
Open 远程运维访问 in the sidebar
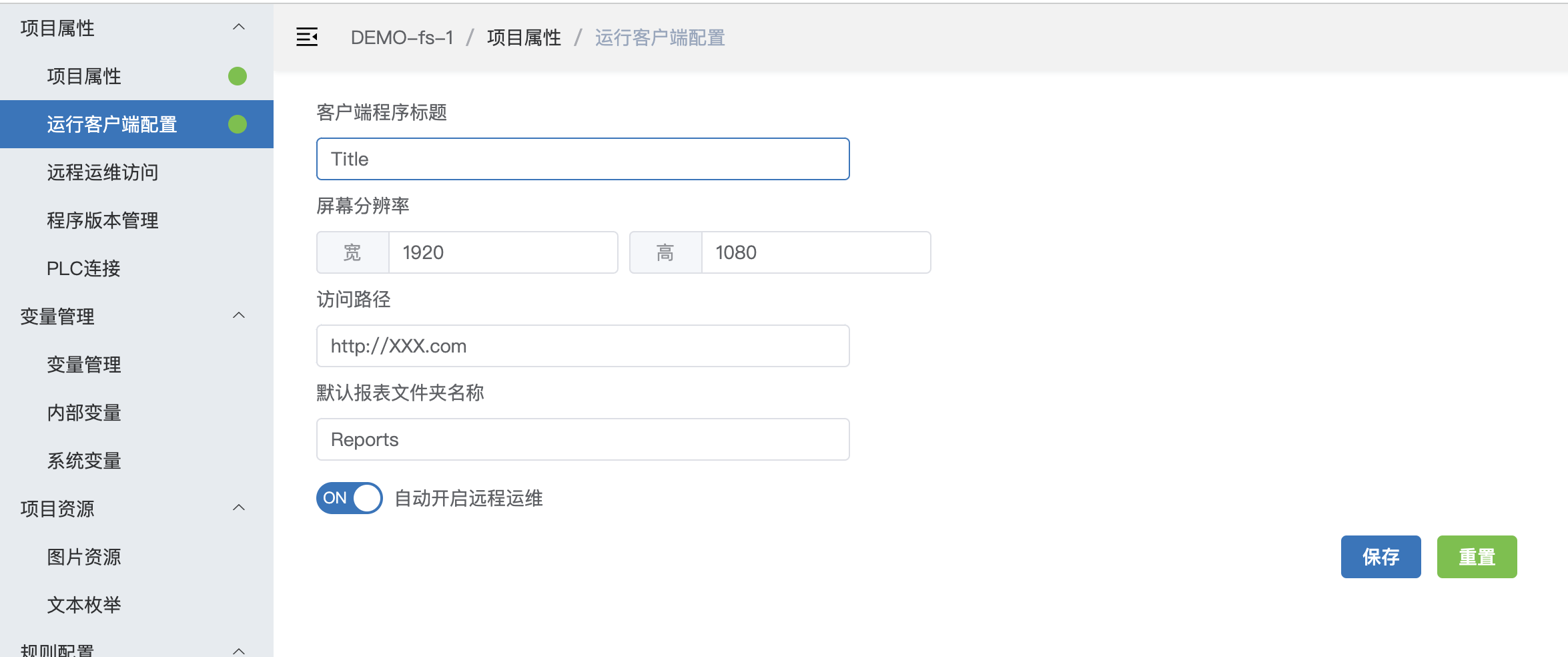(103, 172)
